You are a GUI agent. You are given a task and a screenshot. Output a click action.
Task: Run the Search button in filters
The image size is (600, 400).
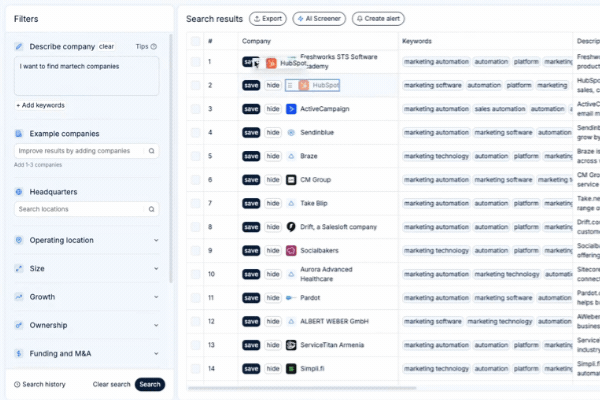(x=150, y=384)
